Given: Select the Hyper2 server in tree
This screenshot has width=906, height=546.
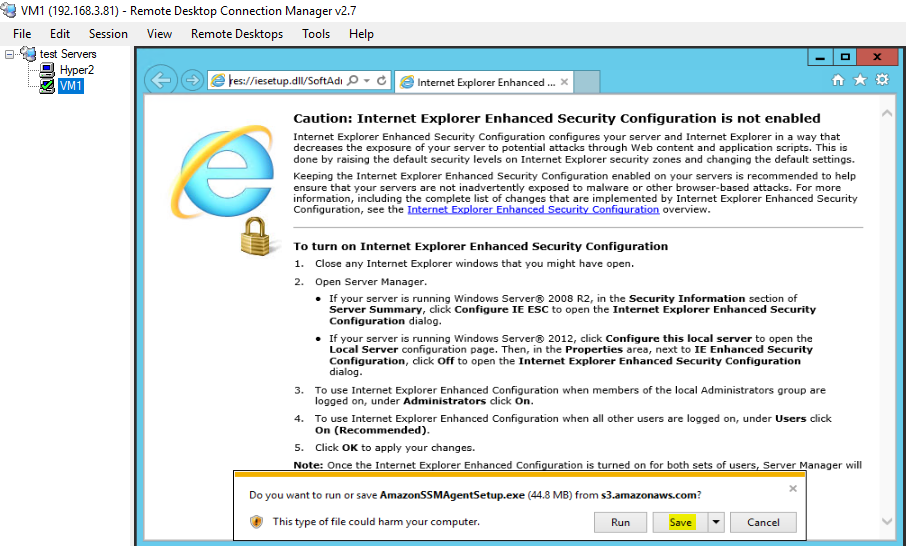Looking at the screenshot, I should (77, 70).
